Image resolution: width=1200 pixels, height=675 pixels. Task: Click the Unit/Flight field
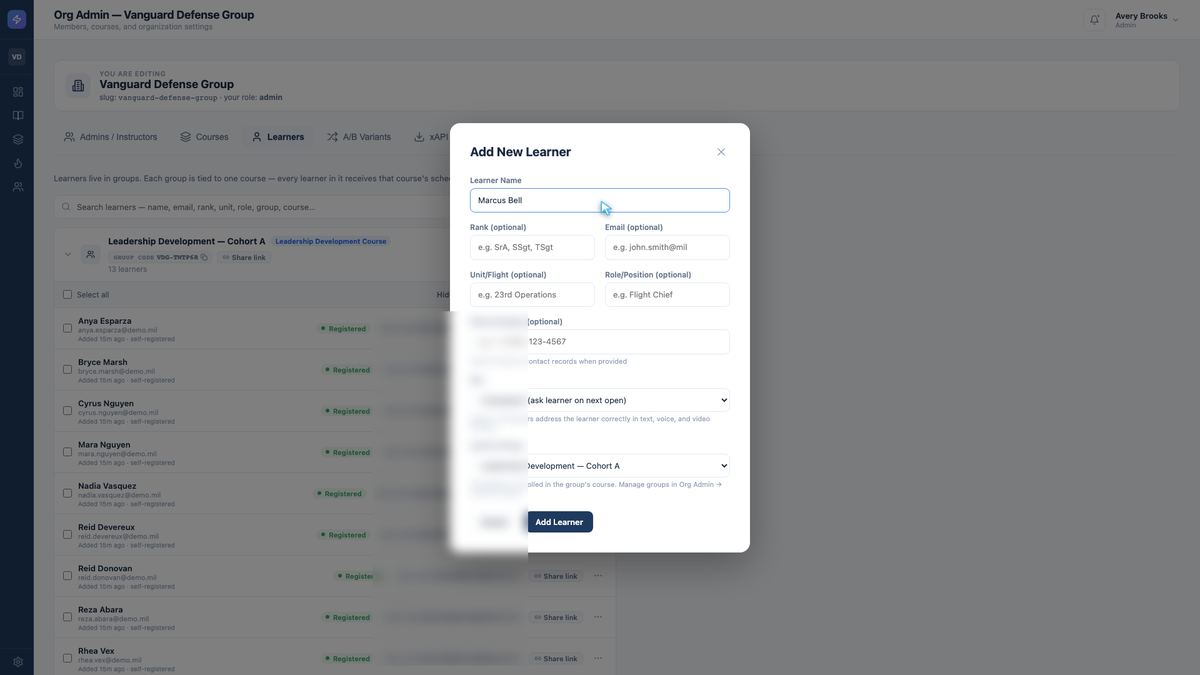click(532, 295)
